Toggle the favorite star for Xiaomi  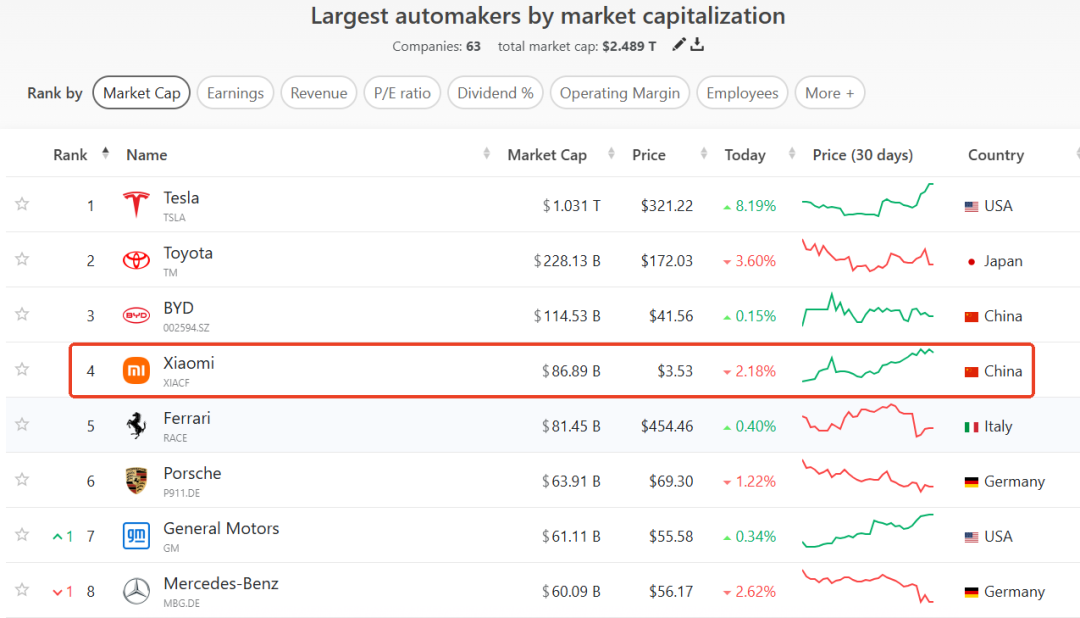[x=22, y=369]
